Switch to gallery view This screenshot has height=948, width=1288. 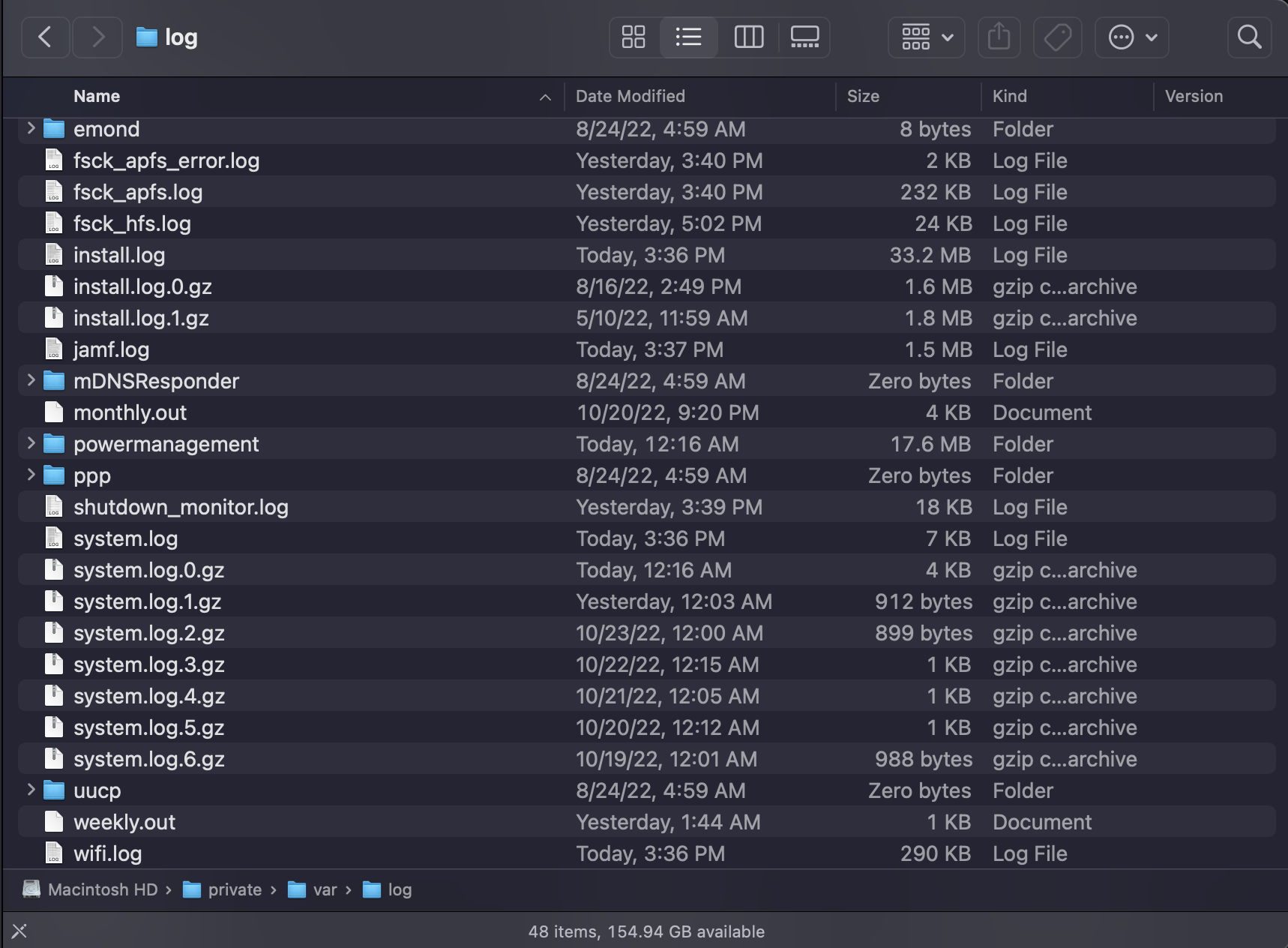coord(804,37)
